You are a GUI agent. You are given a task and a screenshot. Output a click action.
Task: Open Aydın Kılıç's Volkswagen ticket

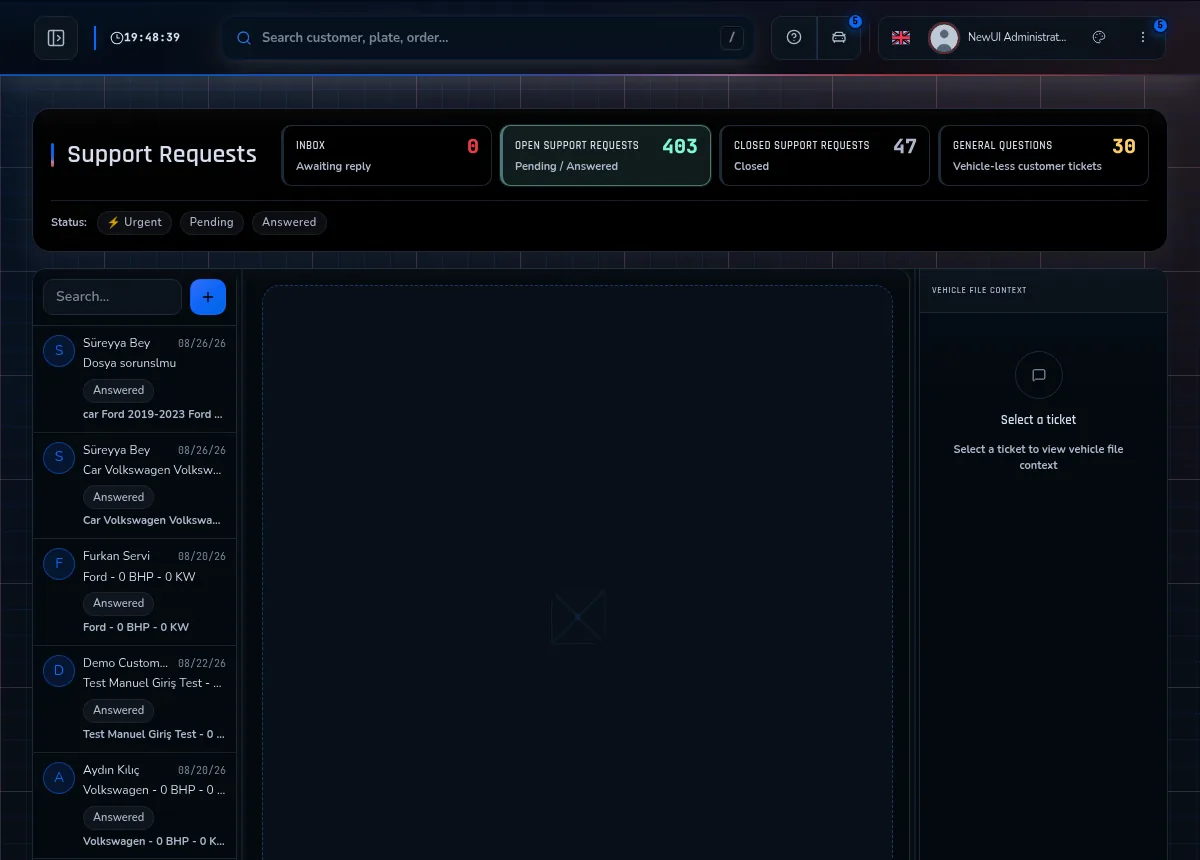click(135, 806)
